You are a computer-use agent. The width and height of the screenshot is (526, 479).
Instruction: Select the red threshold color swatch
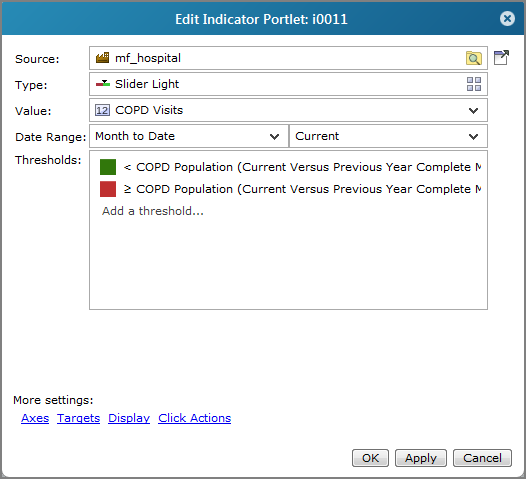108,189
